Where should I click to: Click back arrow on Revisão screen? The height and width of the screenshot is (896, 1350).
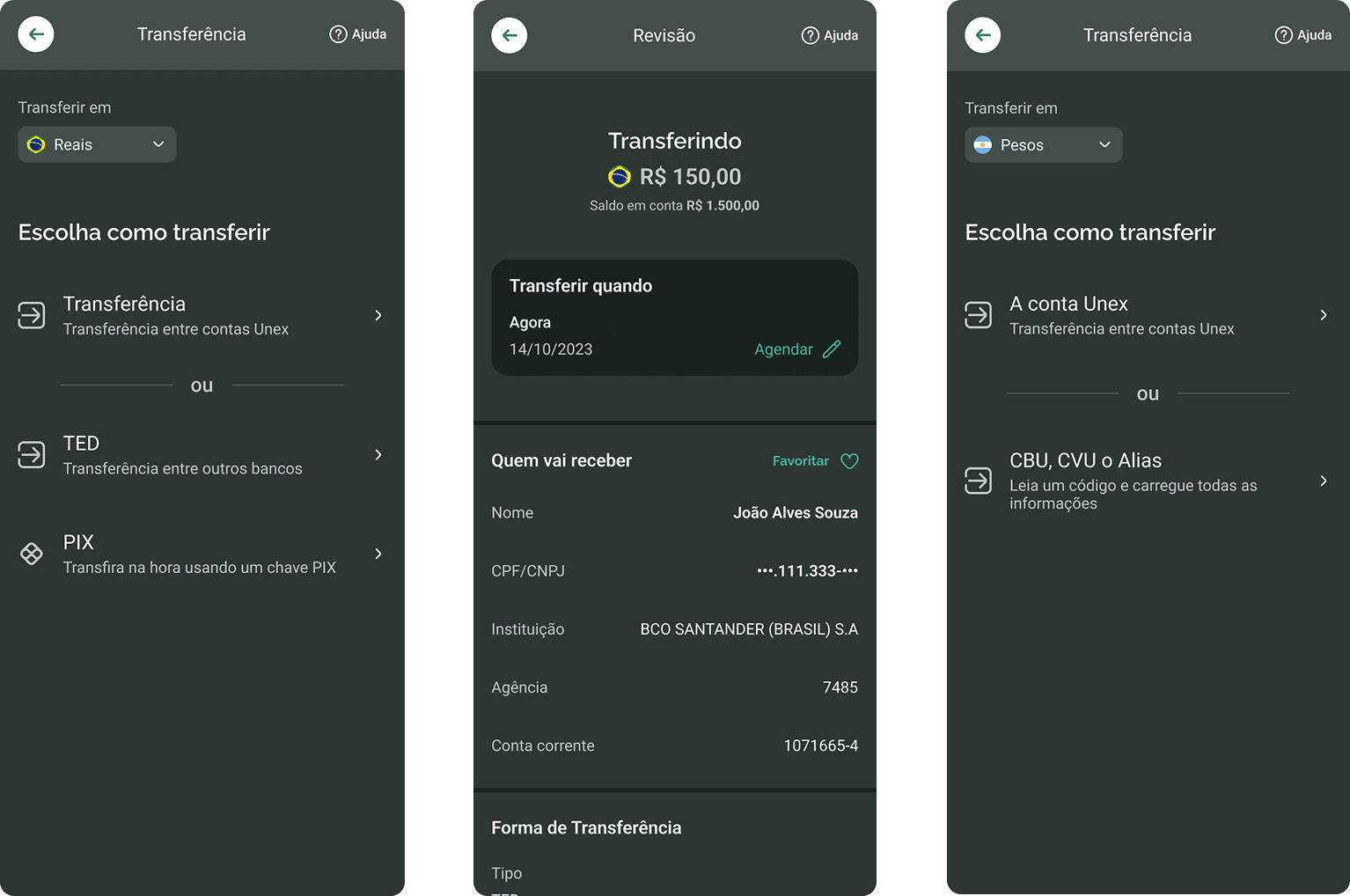coord(509,35)
